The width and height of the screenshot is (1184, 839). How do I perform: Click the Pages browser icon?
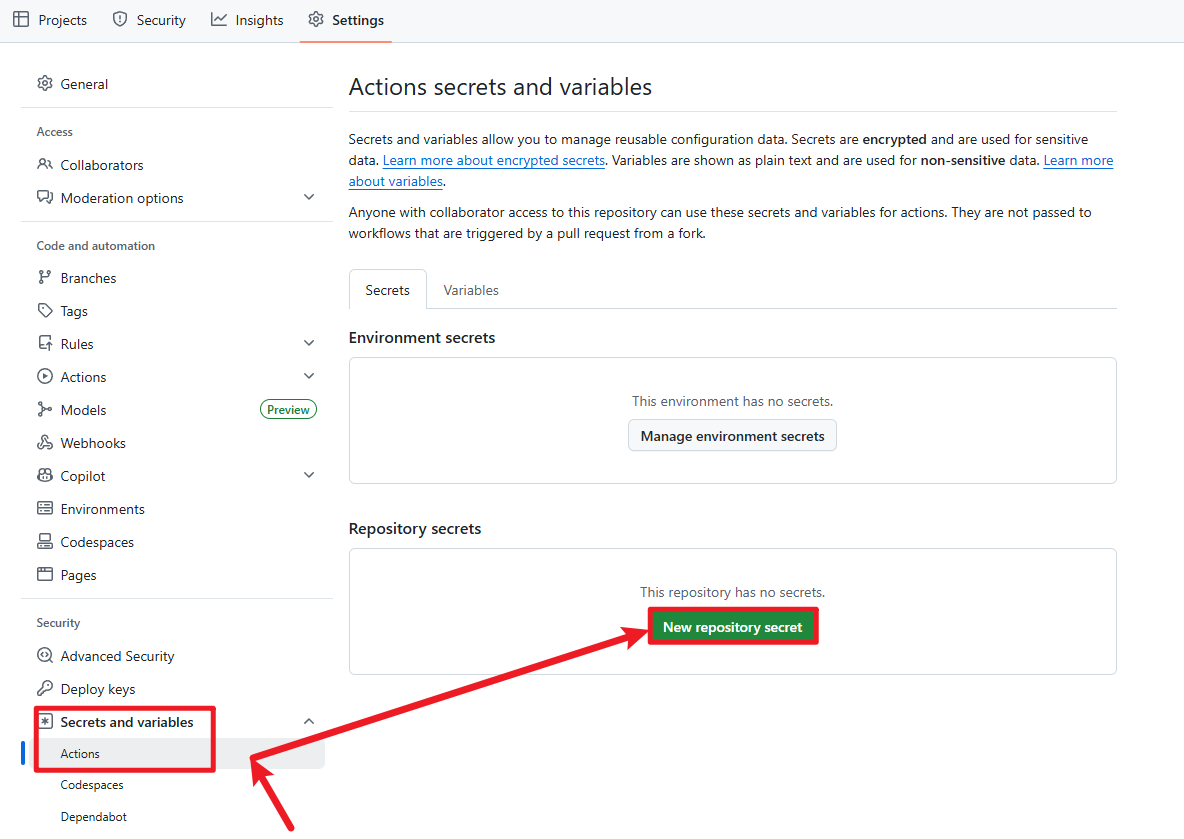45,575
